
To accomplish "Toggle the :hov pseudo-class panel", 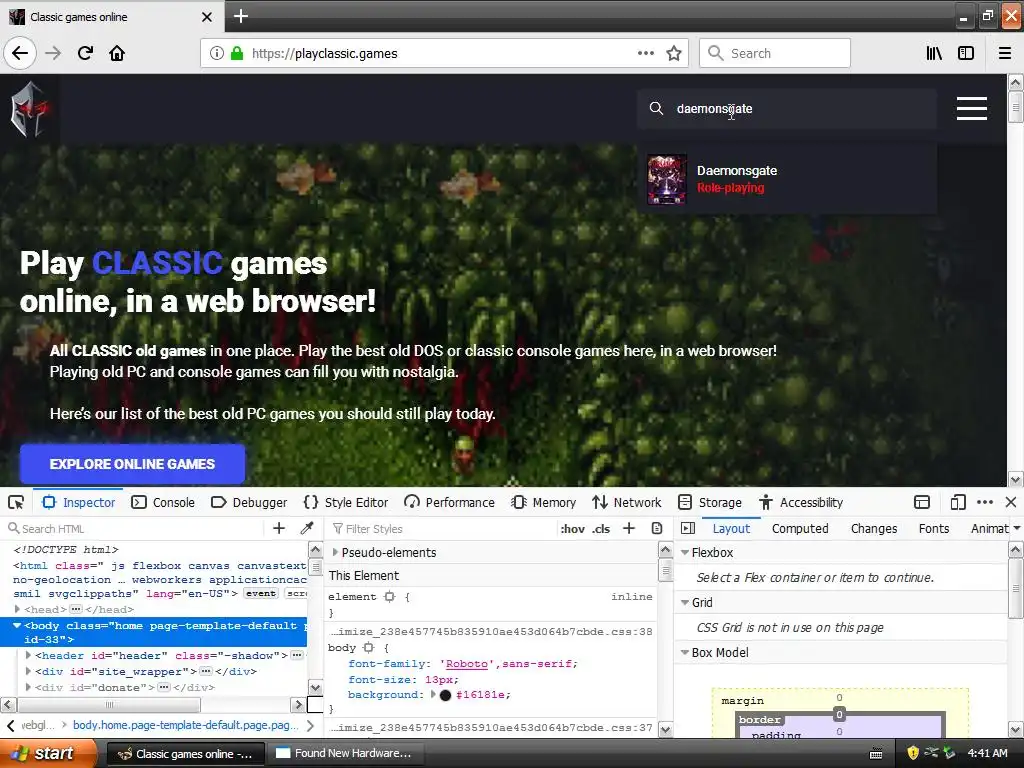I will [x=573, y=529].
